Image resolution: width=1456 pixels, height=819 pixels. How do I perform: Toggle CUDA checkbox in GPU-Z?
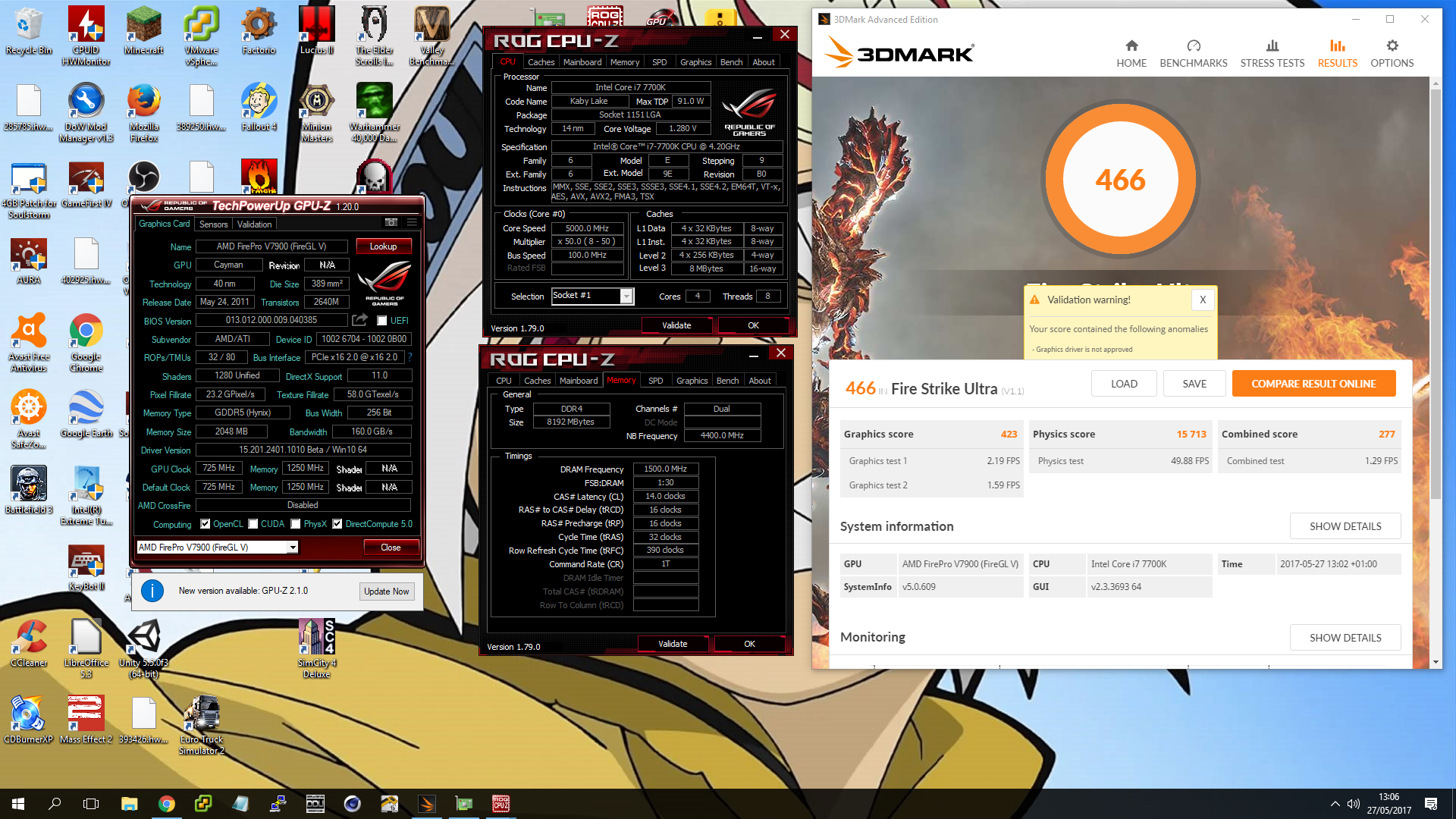[253, 524]
